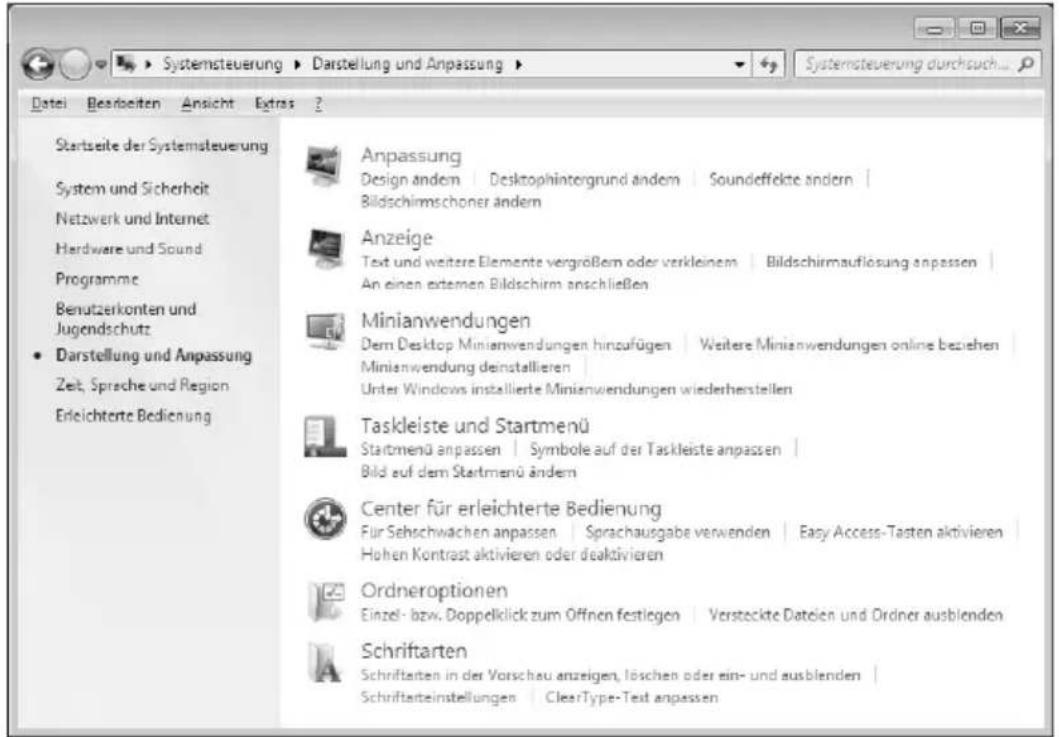Image resolution: width=1059 pixels, height=737 pixels.
Task: Click the Anzeige display icon
Action: tap(325, 249)
